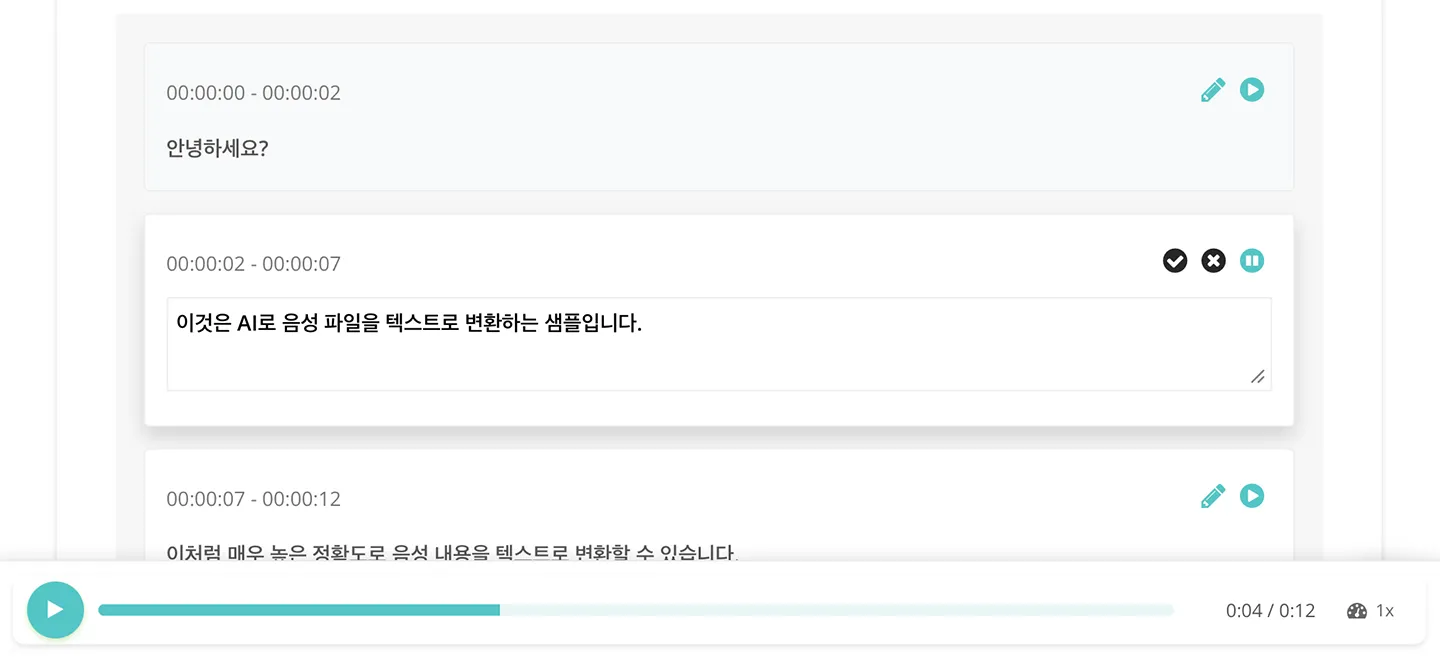Pause the 00:00:02 - 00:00:07 segment playback
The height and width of the screenshot is (657, 1440).
(x=1252, y=261)
